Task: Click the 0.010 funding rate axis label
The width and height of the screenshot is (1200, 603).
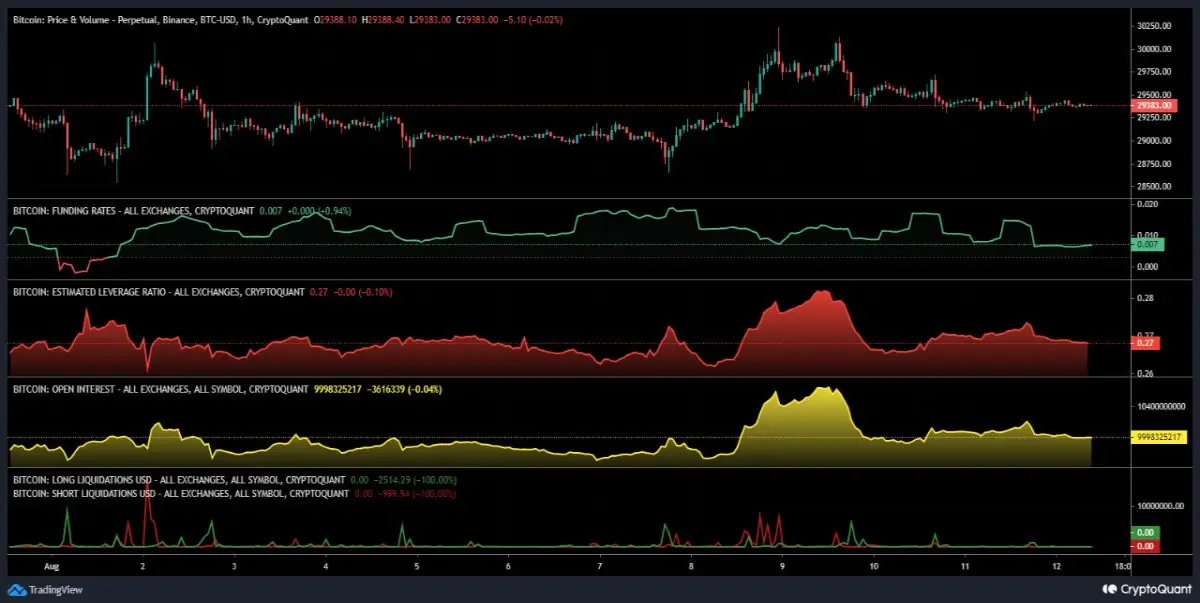Action: point(1147,235)
